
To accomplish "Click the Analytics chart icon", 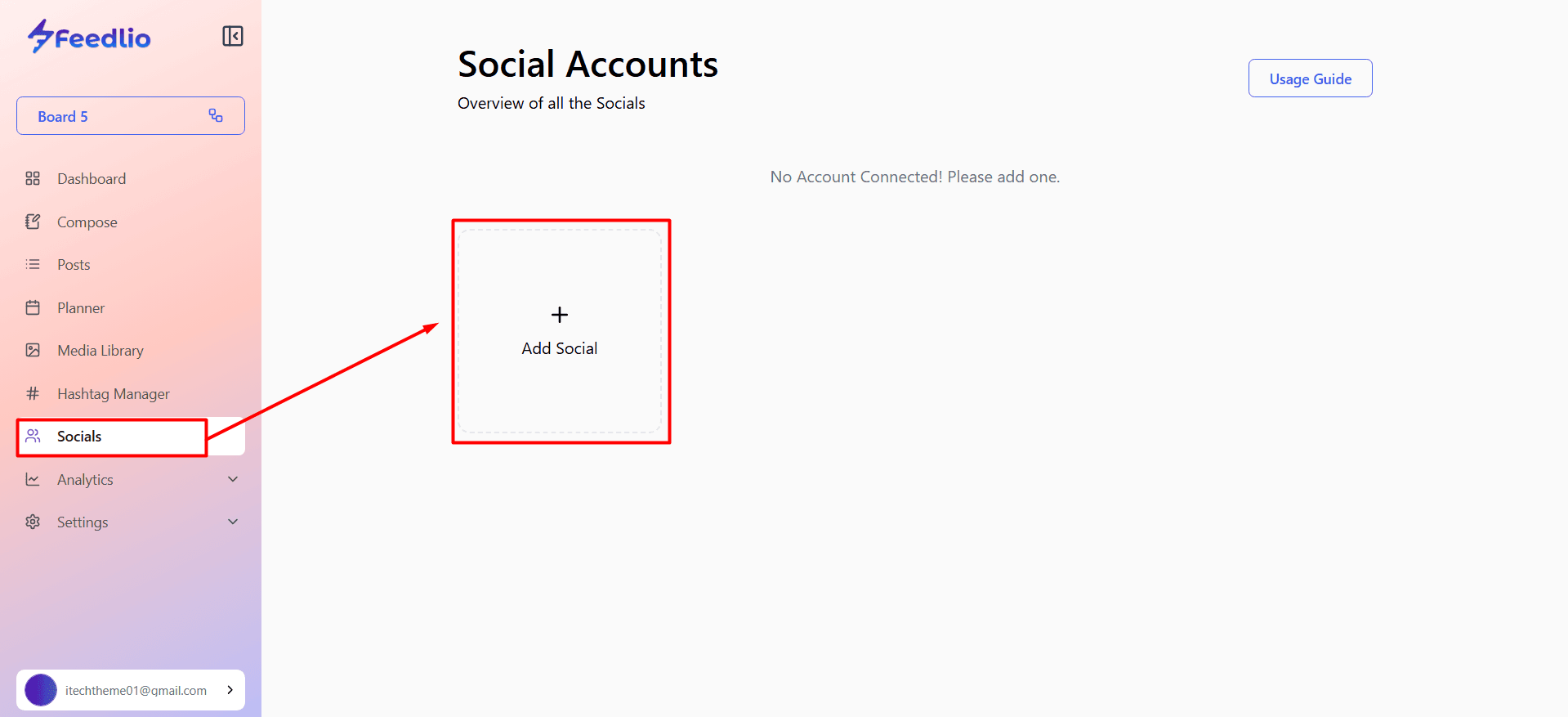I will 33,479.
